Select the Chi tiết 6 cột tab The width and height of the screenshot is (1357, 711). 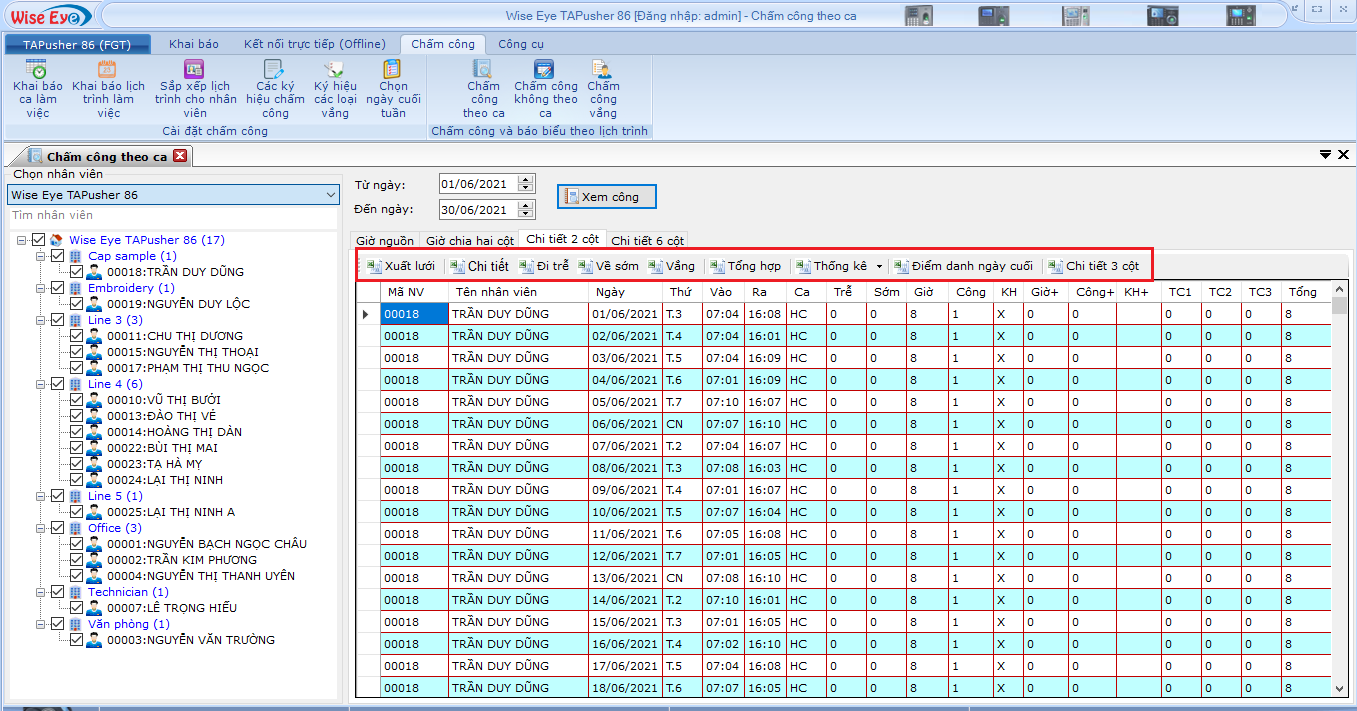(x=647, y=241)
